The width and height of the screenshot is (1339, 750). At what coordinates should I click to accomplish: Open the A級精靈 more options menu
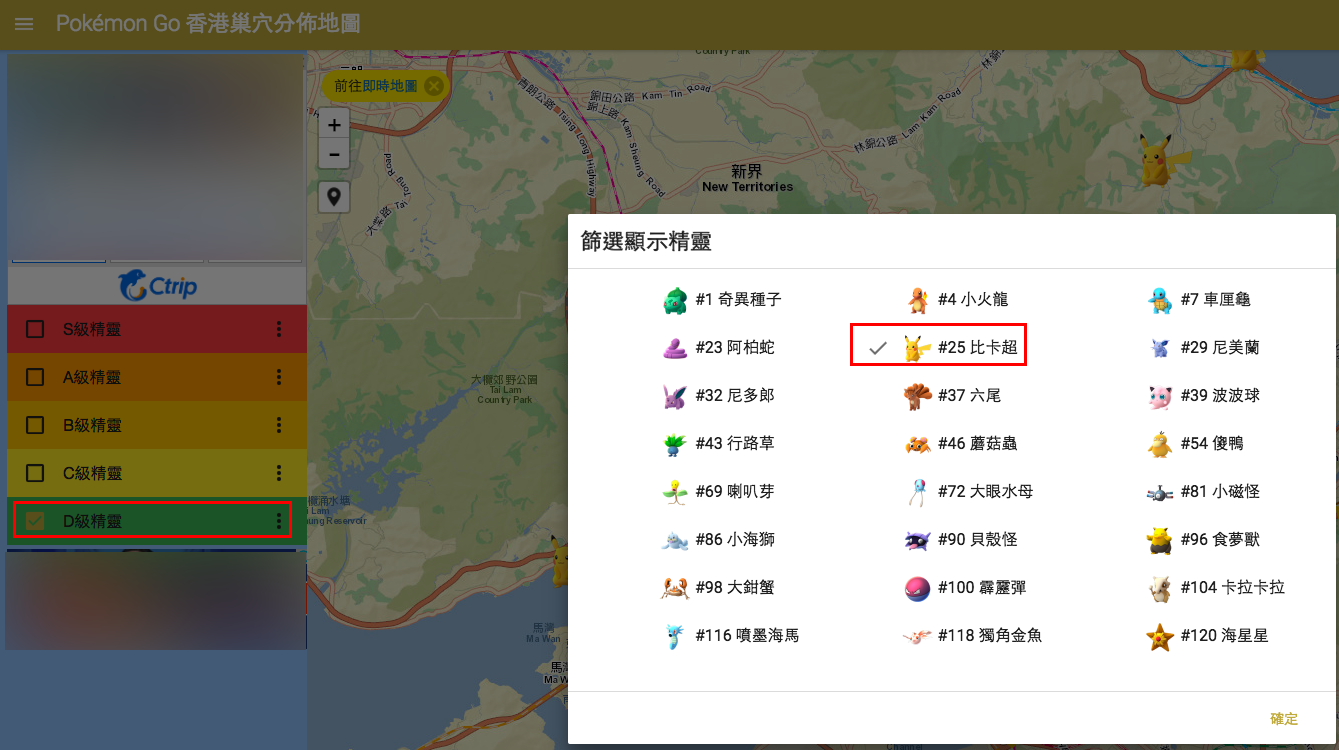click(279, 377)
